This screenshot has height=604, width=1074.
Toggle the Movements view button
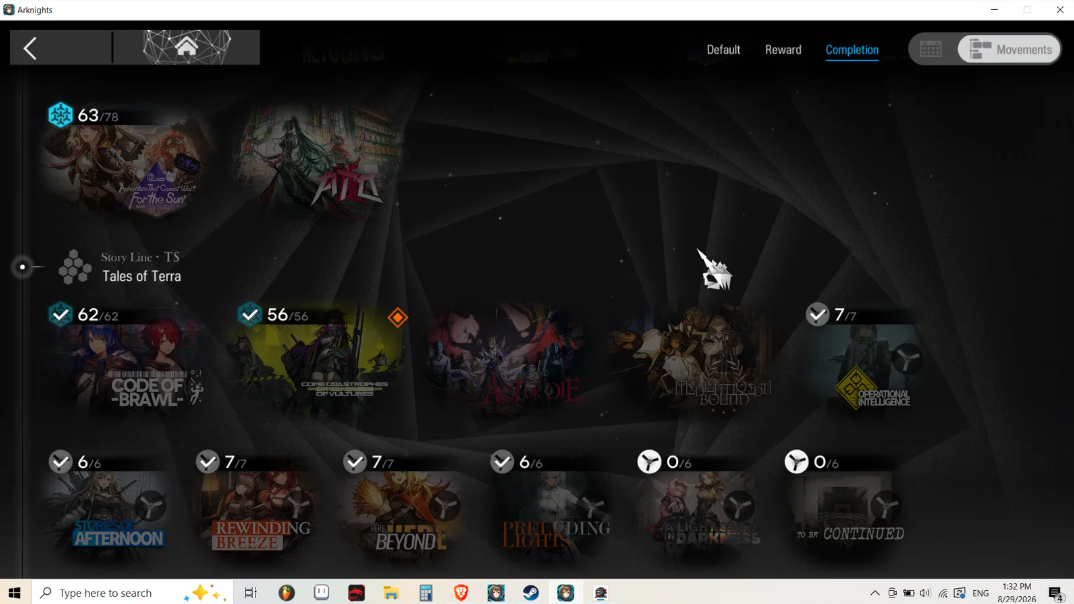1010,49
